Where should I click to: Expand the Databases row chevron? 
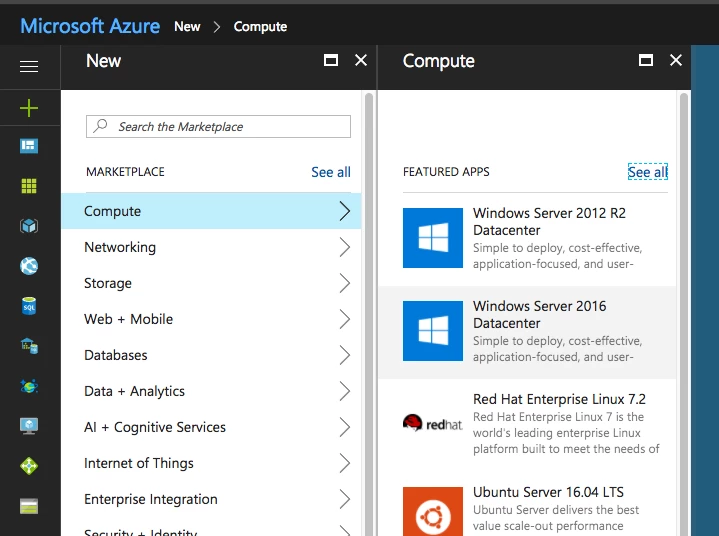pos(345,355)
